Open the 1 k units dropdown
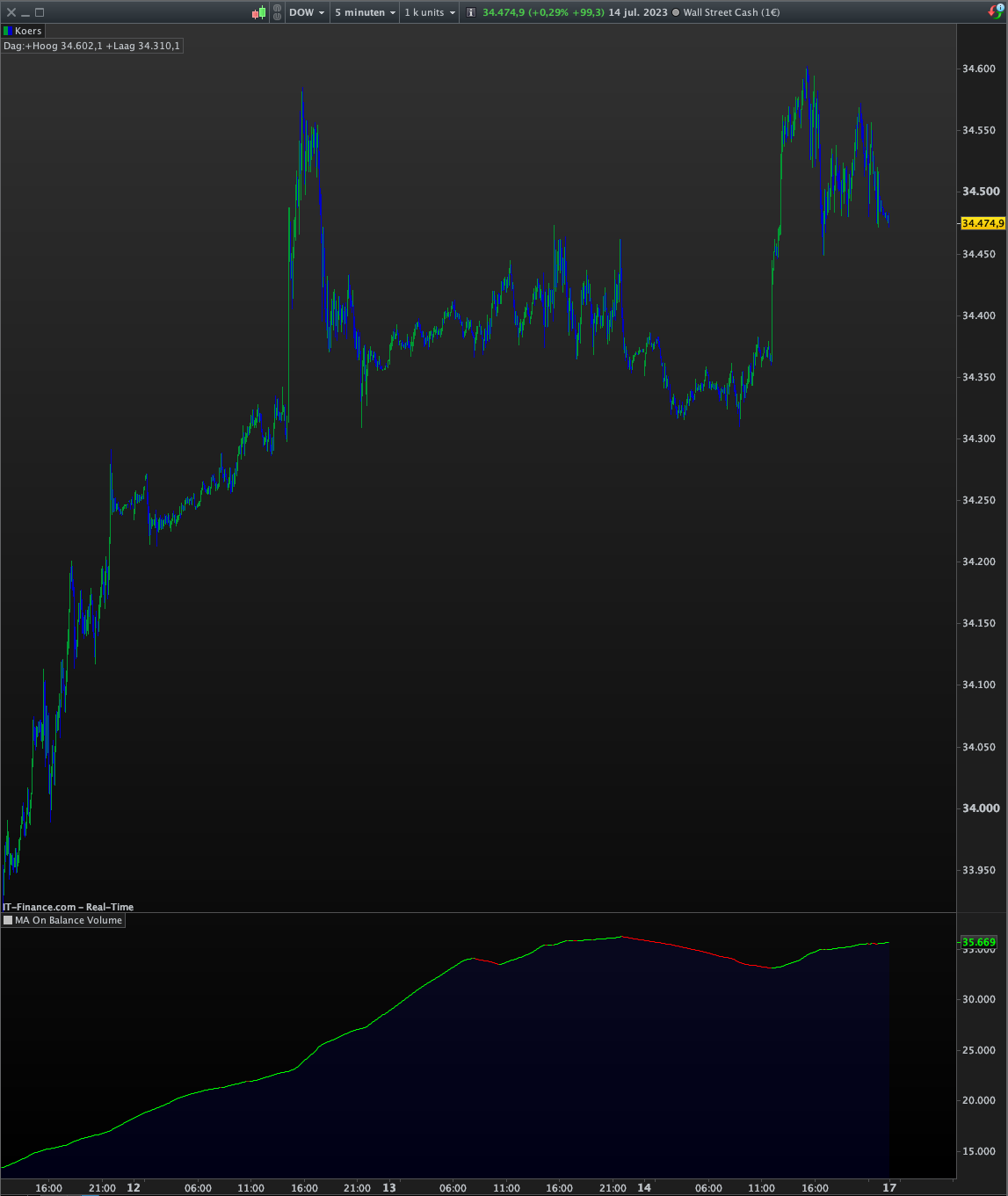 (430, 12)
